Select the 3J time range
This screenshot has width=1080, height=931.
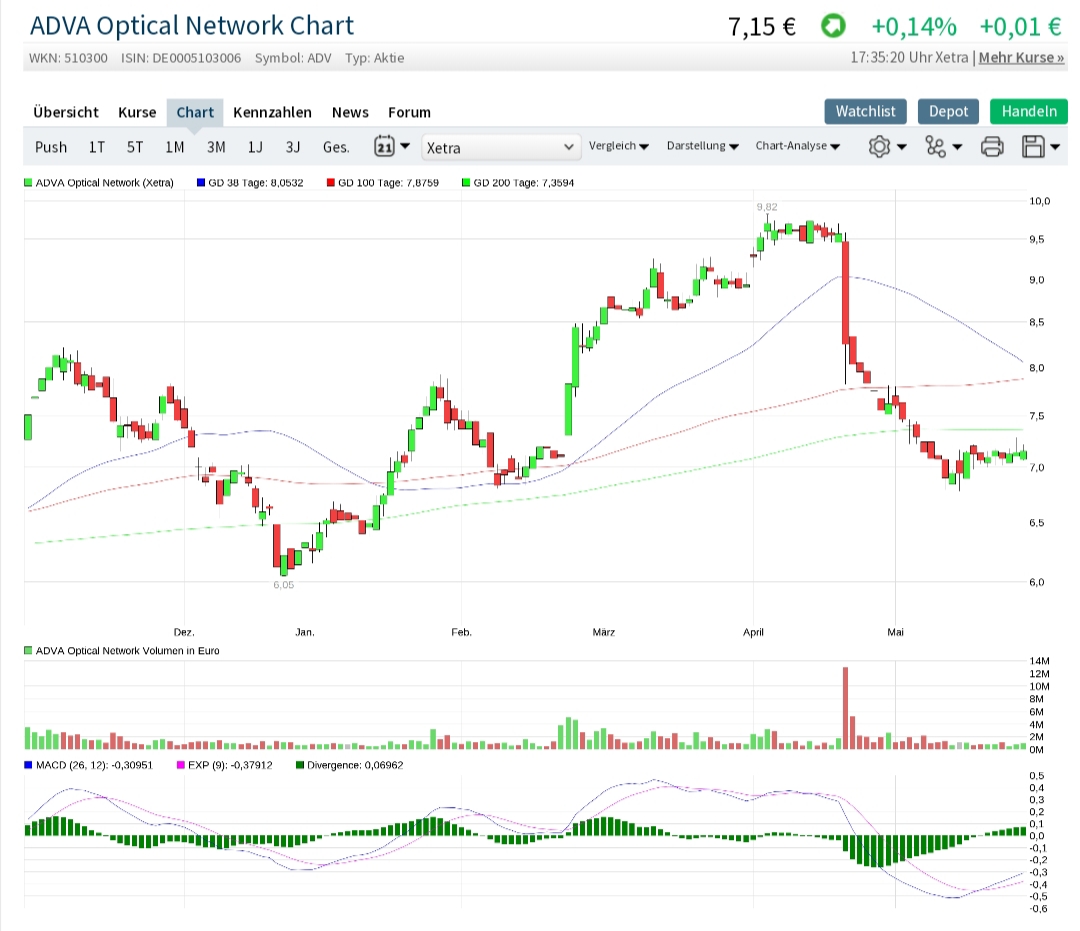(293, 147)
